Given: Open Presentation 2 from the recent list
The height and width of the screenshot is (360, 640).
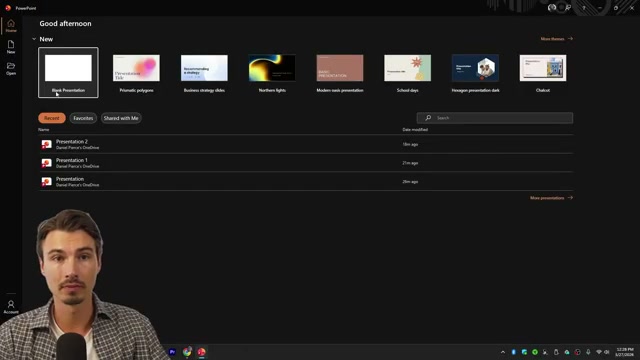Looking at the screenshot, I should pyautogui.click(x=306, y=144).
